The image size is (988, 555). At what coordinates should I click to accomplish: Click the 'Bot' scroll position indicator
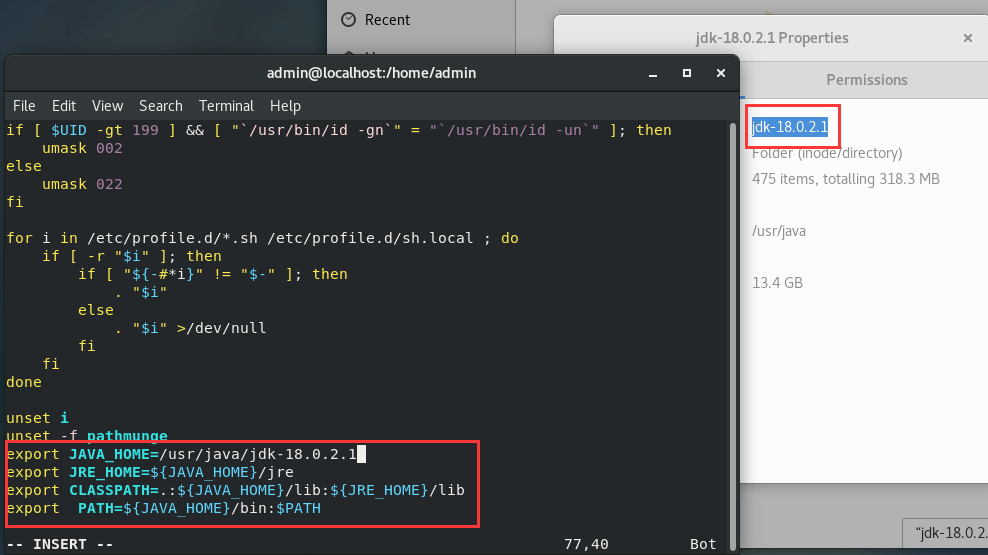pyautogui.click(x=703, y=544)
